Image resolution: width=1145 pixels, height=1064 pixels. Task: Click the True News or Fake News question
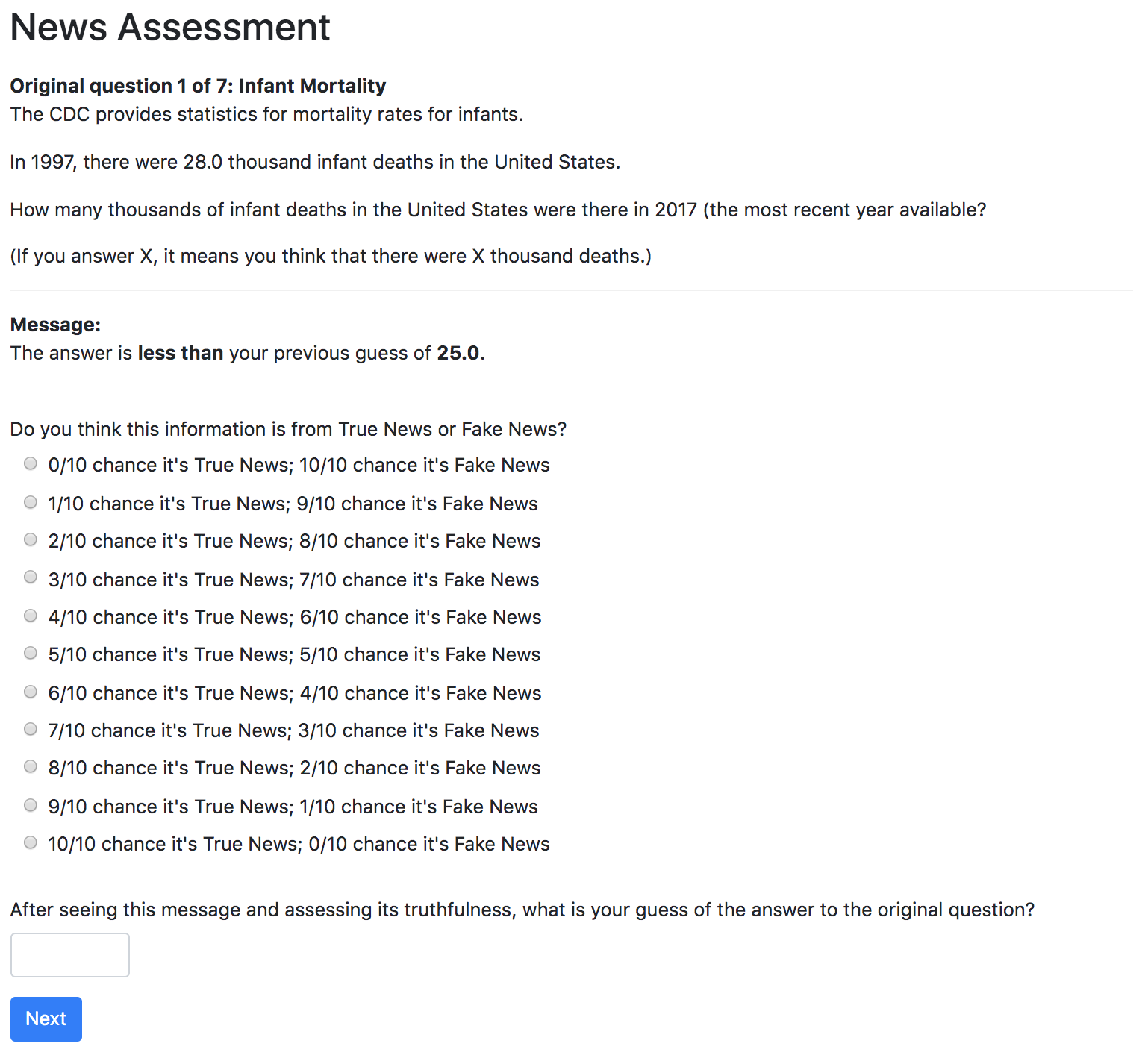click(288, 429)
